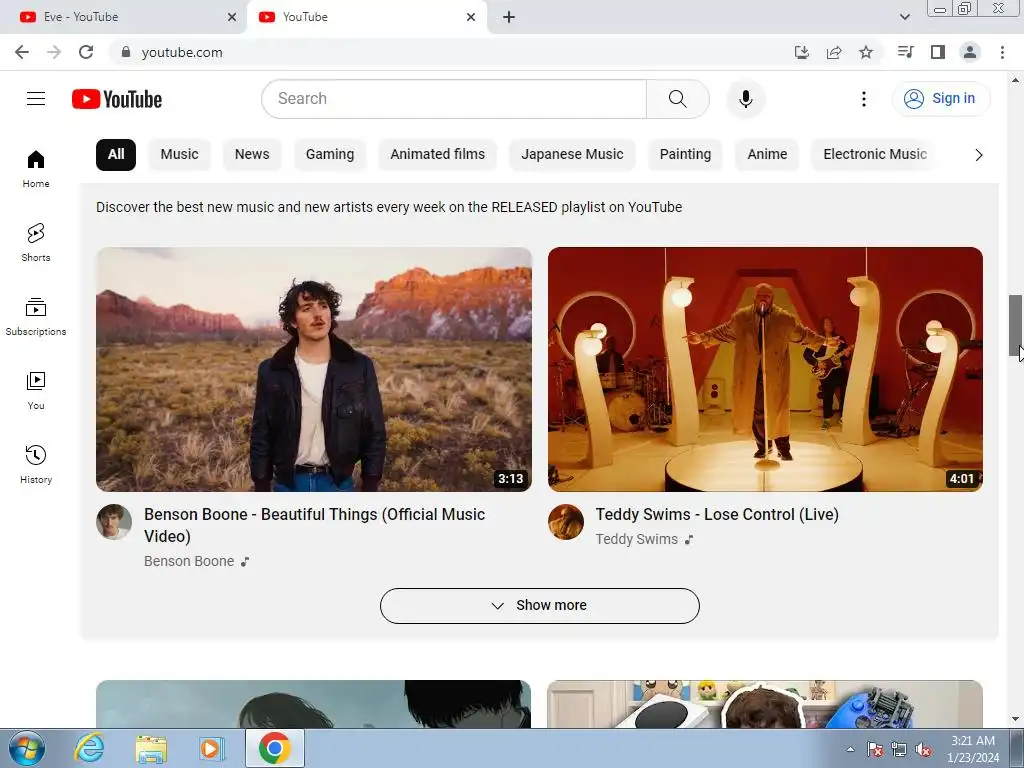This screenshot has height=768, width=1024.
Task: Open tab search dropdown chevron
Action: (x=904, y=17)
